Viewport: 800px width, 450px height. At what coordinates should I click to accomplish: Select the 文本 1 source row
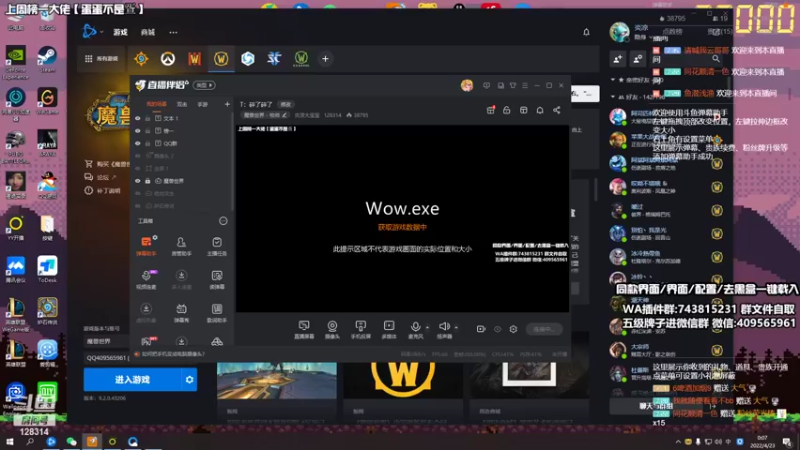coord(182,118)
